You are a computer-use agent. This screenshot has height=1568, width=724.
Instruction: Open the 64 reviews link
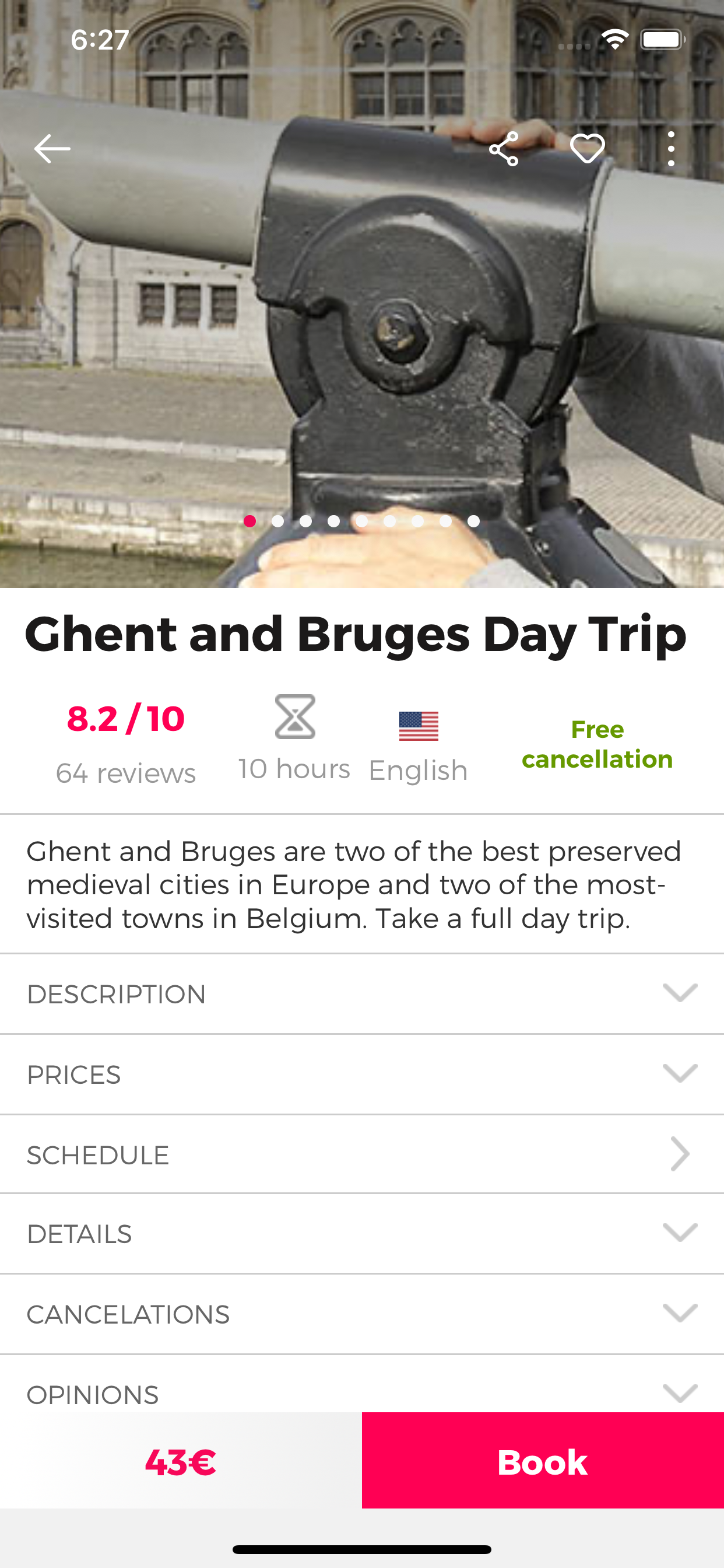pos(126,773)
